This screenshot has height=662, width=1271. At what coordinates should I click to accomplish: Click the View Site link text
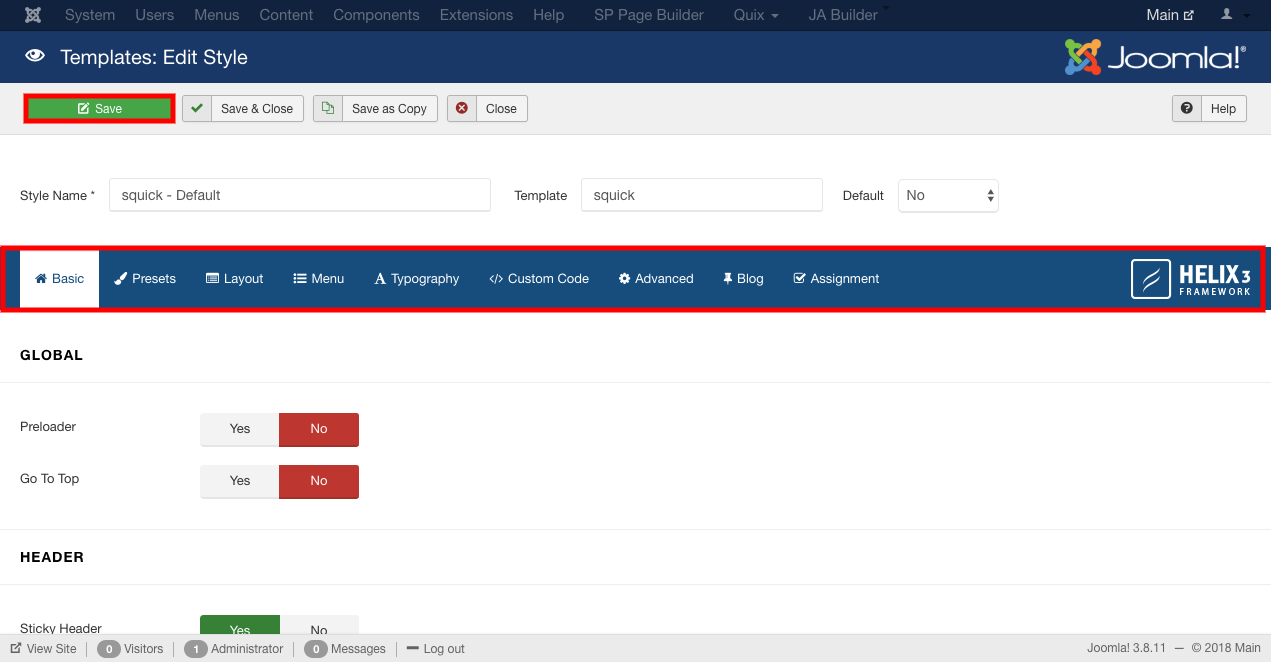click(52, 649)
